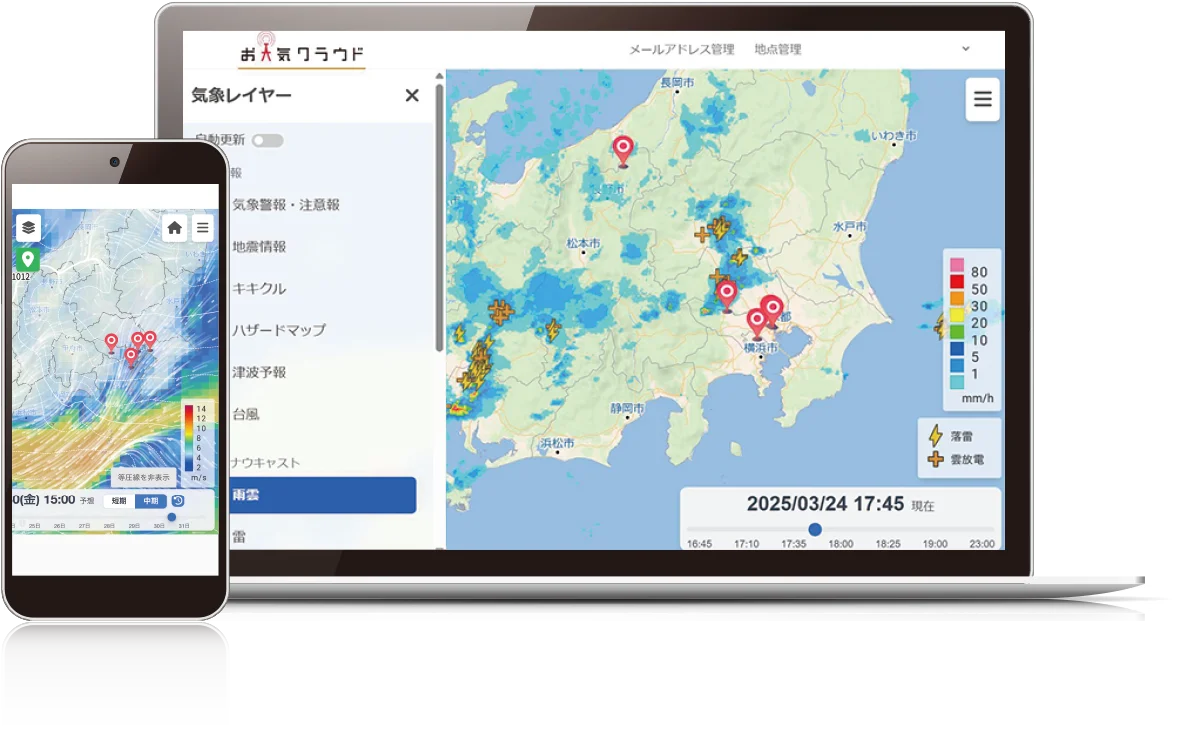This screenshot has width=1200, height=744.
Task: Click the green 10 mm/h legend swatch
Action: 956,331
